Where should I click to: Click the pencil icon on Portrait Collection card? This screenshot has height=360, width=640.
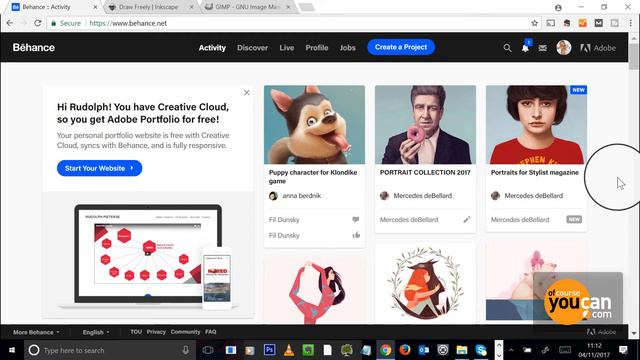(x=467, y=220)
